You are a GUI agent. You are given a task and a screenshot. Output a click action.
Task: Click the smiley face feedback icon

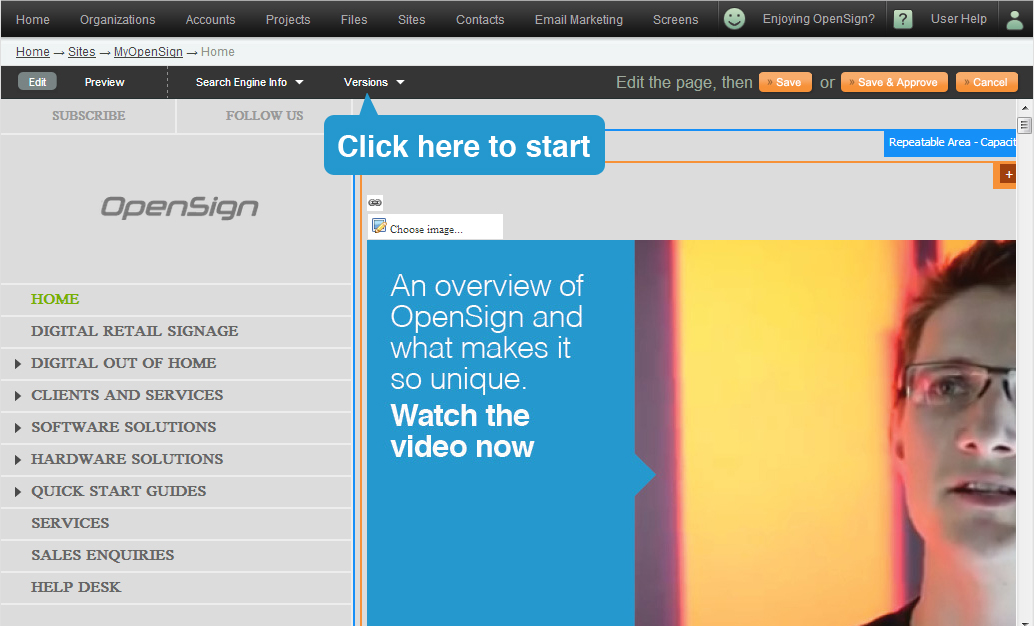tap(734, 18)
